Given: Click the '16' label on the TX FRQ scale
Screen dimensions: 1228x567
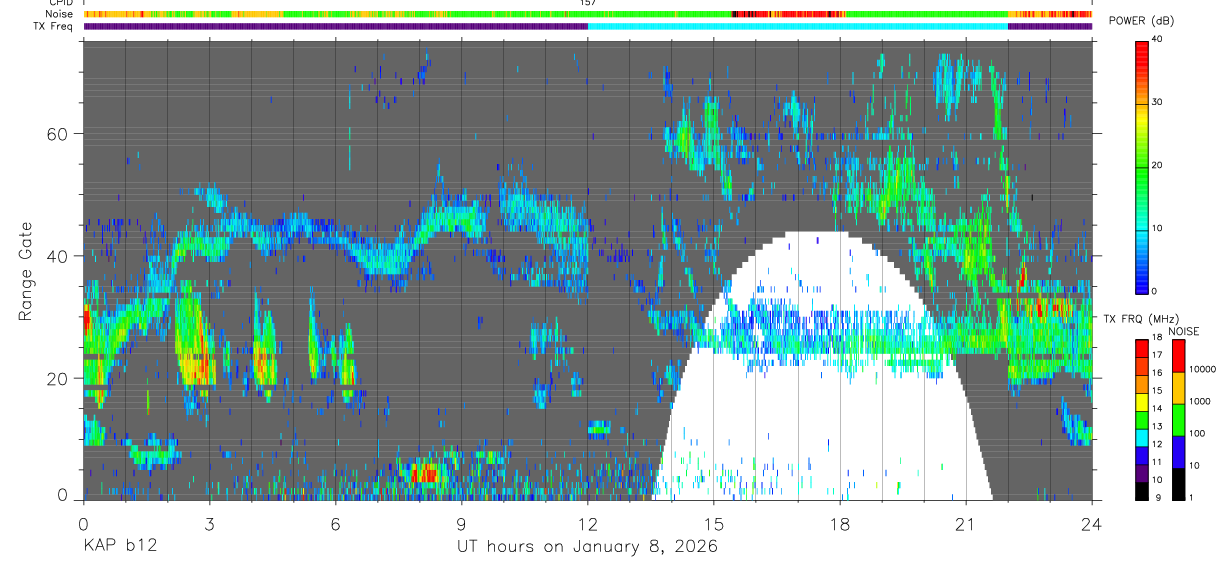Looking at the screenshot, I should click(x=1158, y=374).
